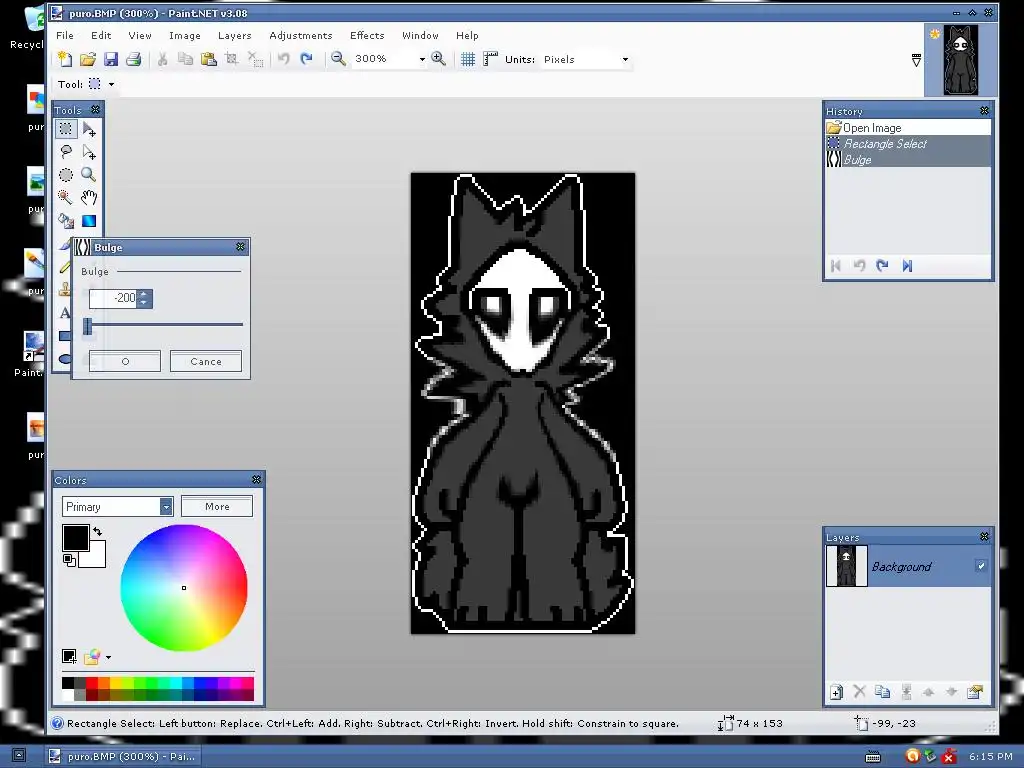Click the Bulge amount slider handle

(x=88, y=325)
